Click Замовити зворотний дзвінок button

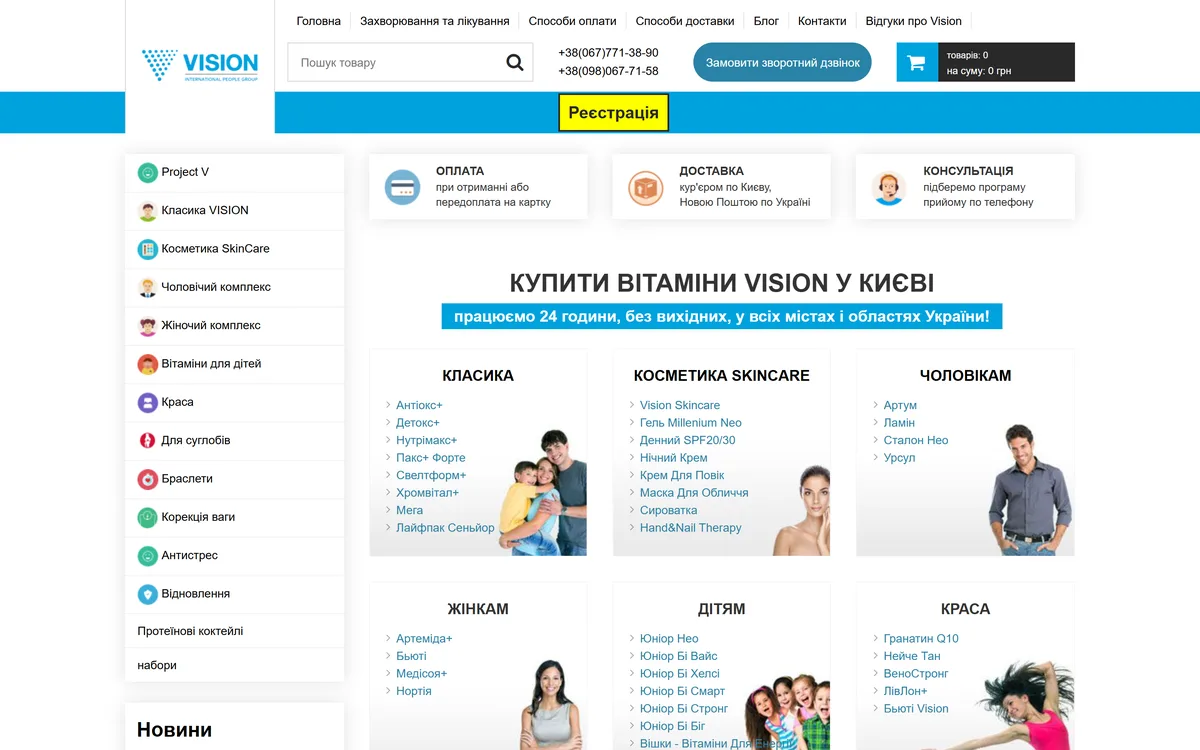tap(783, 62)
